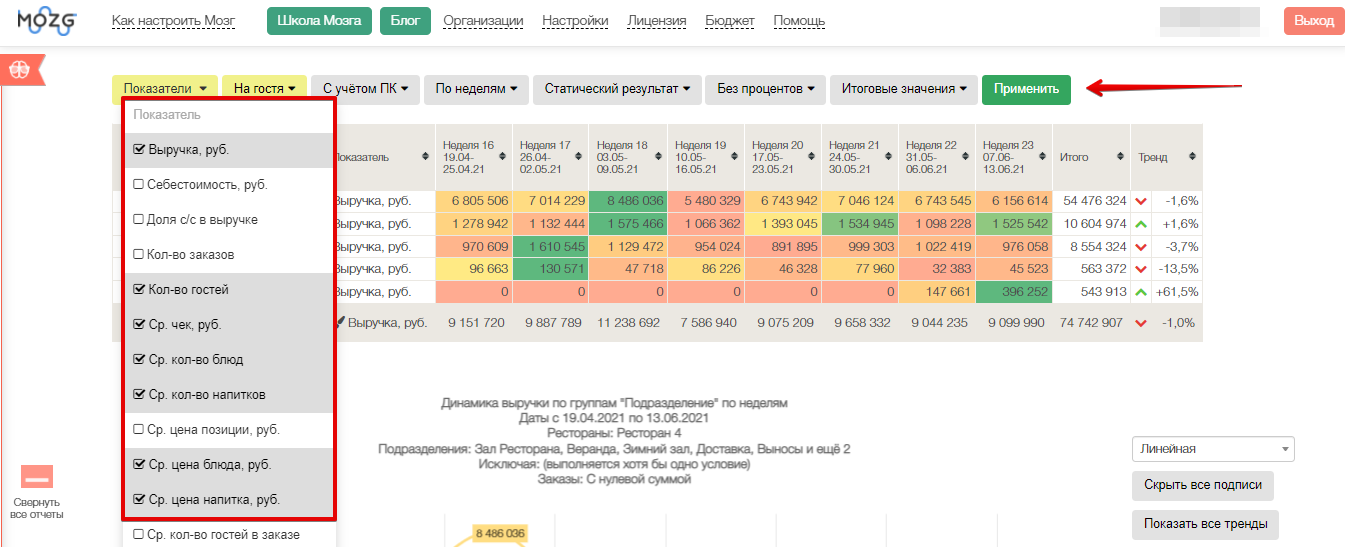Enable the Себестоимость, руб. checkbox
Image resolution: width=1345 pixels, height=547 pixels.
pos(139,185)
